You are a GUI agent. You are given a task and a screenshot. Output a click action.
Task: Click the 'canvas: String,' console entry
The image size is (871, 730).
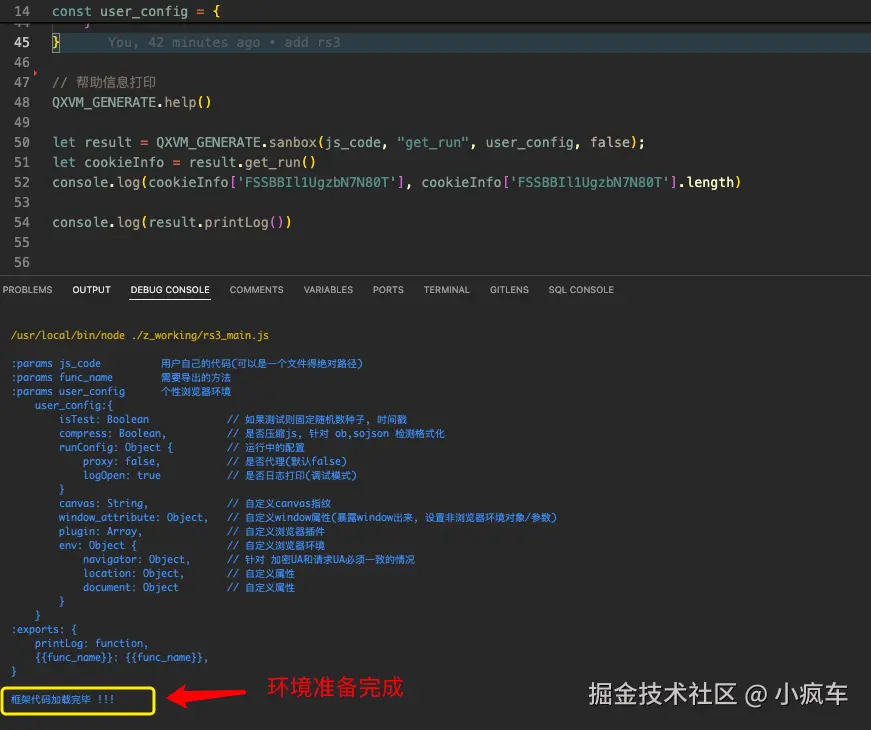(x=104, y=503)
